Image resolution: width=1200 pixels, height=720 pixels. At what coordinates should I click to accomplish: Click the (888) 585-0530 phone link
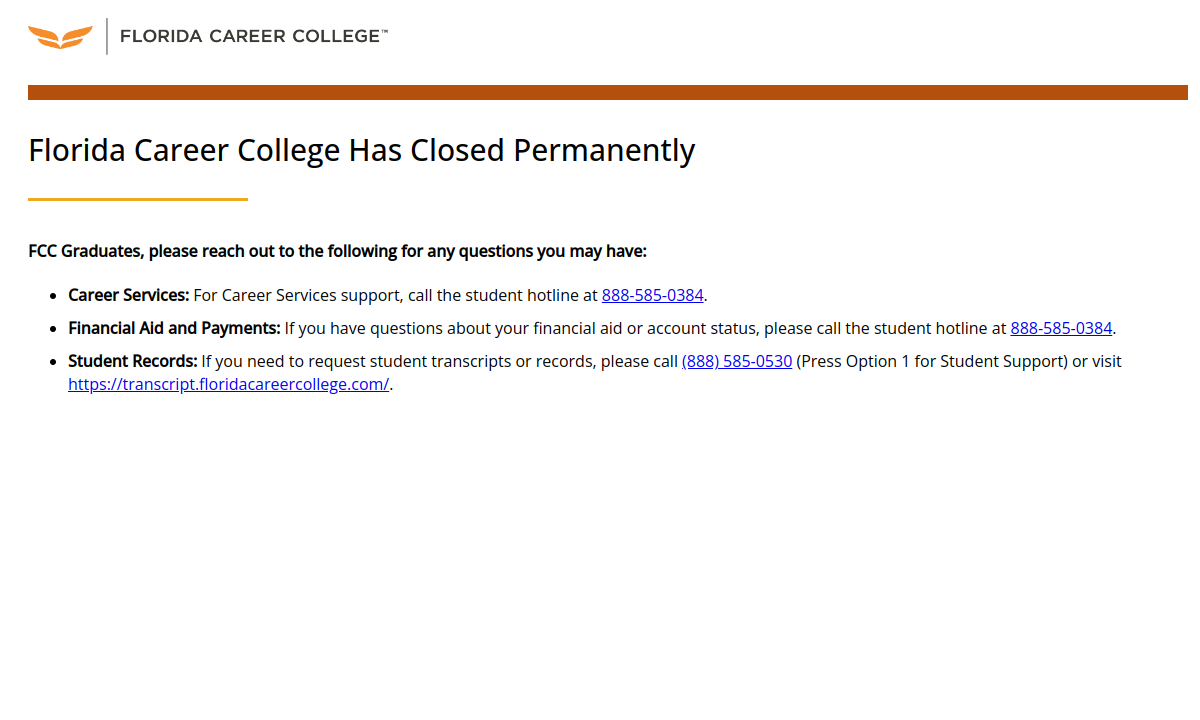737,361
